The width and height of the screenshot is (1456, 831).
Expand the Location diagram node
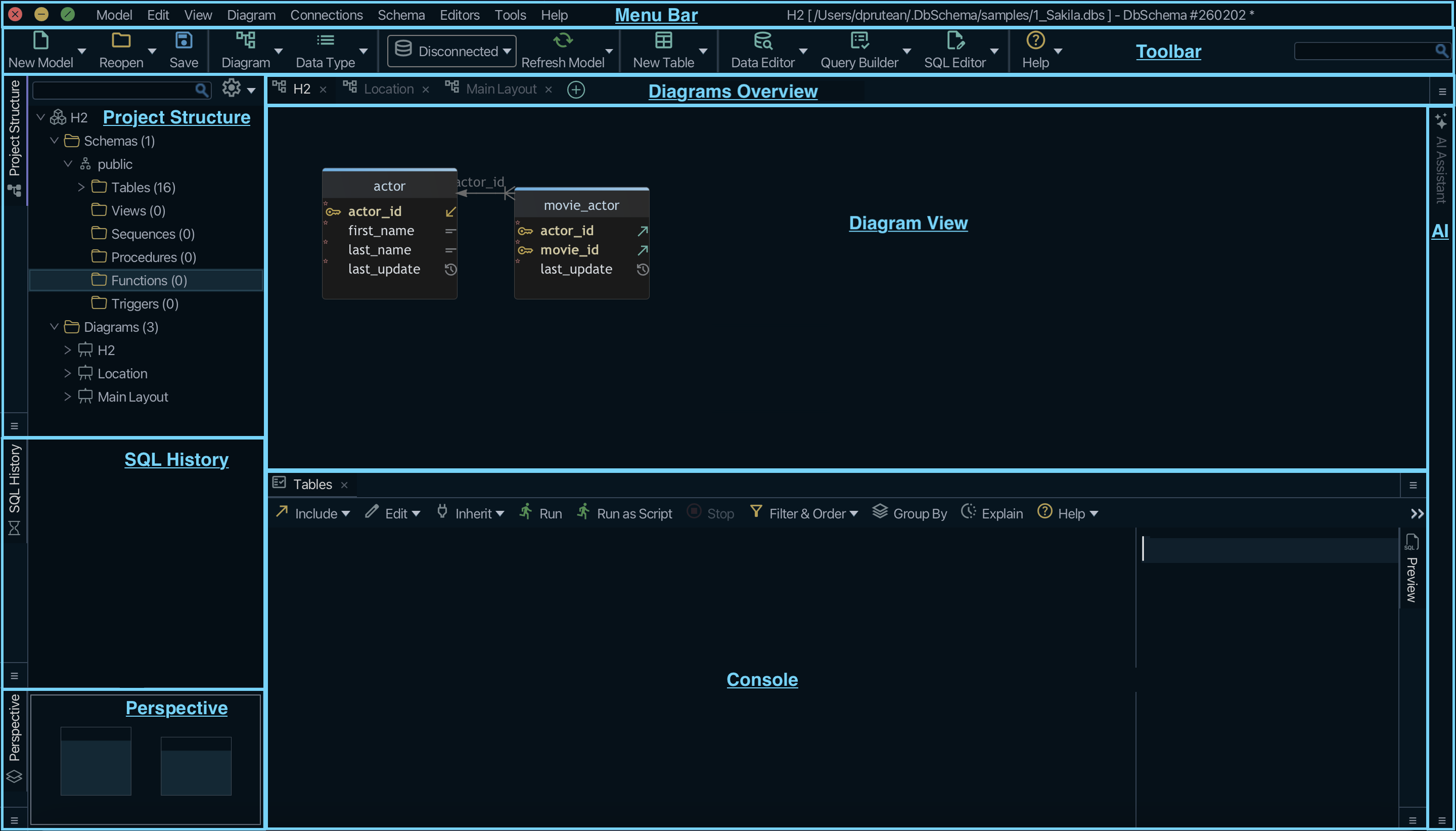(67, 373)
